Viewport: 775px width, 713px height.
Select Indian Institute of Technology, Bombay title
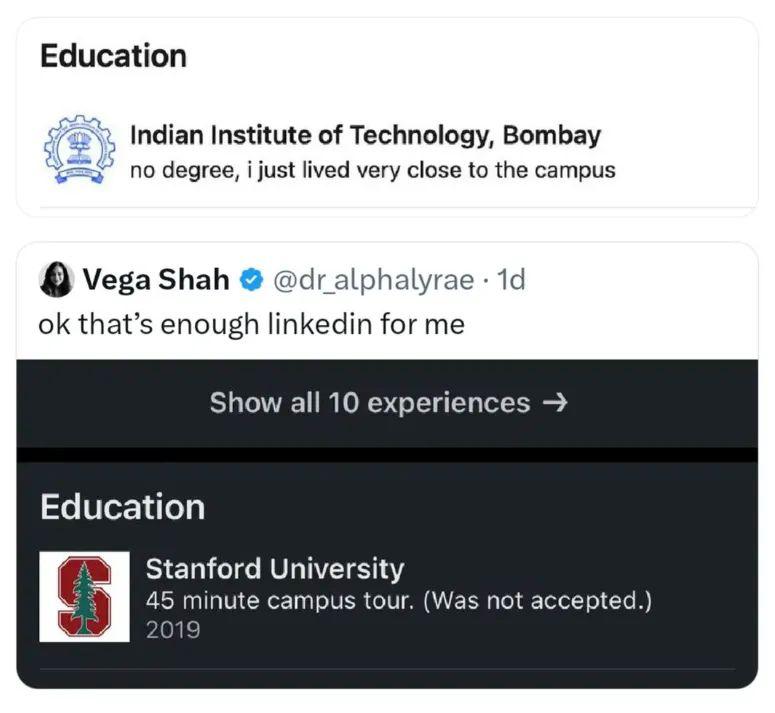click(x=365, y=135)
